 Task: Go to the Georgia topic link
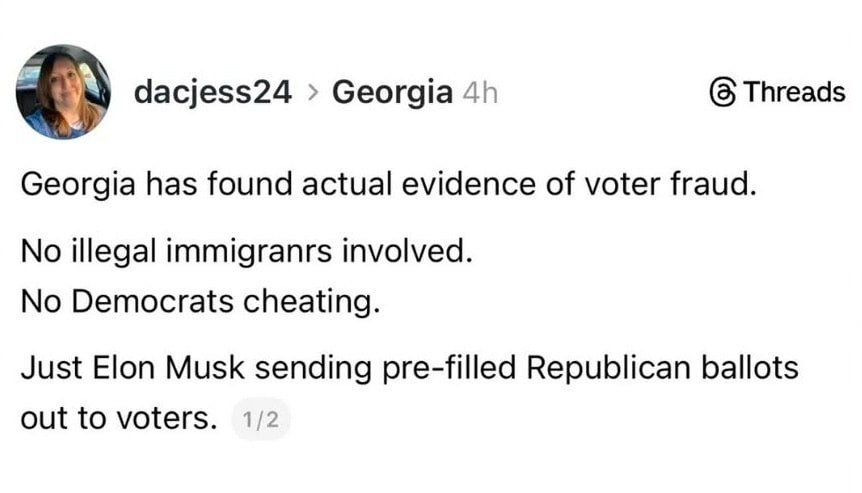391,93
